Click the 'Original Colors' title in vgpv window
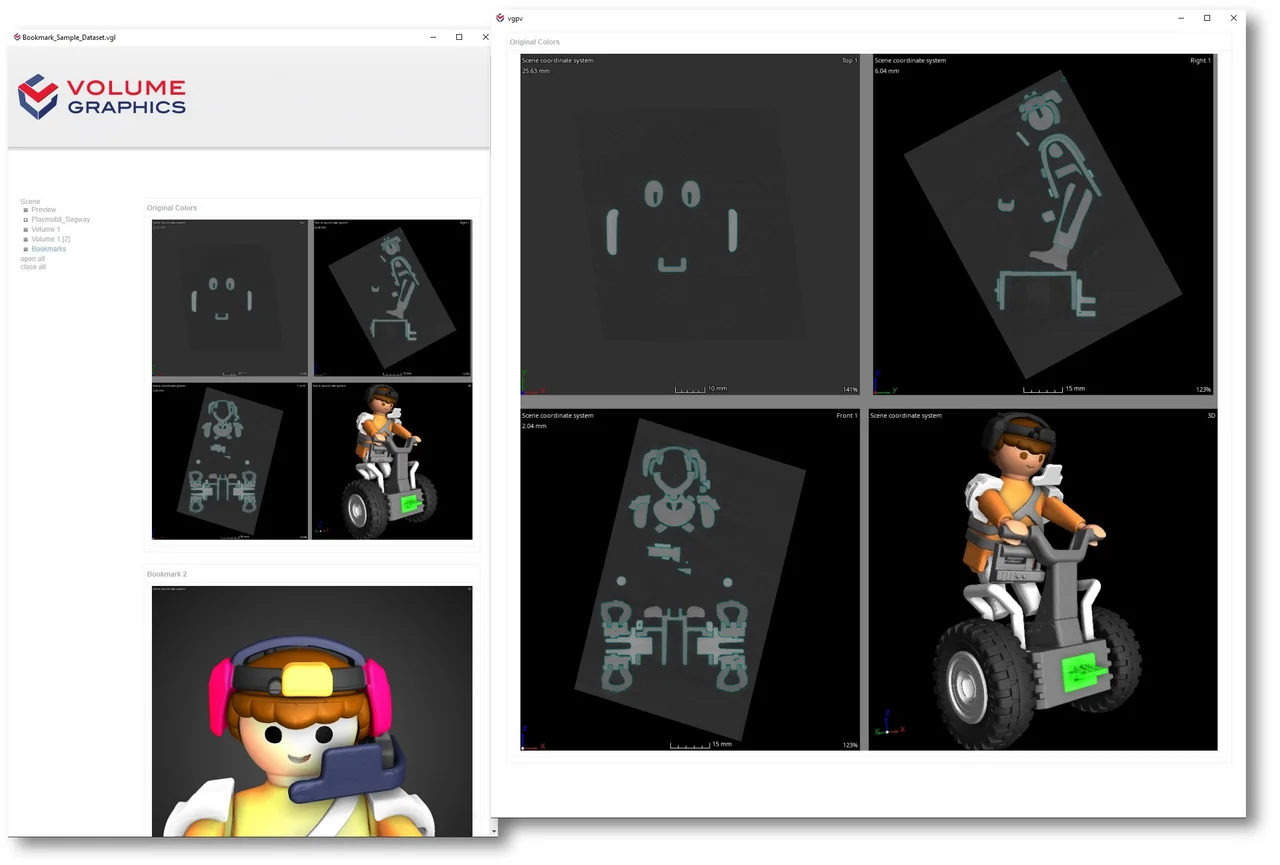 tap(535, 42)
